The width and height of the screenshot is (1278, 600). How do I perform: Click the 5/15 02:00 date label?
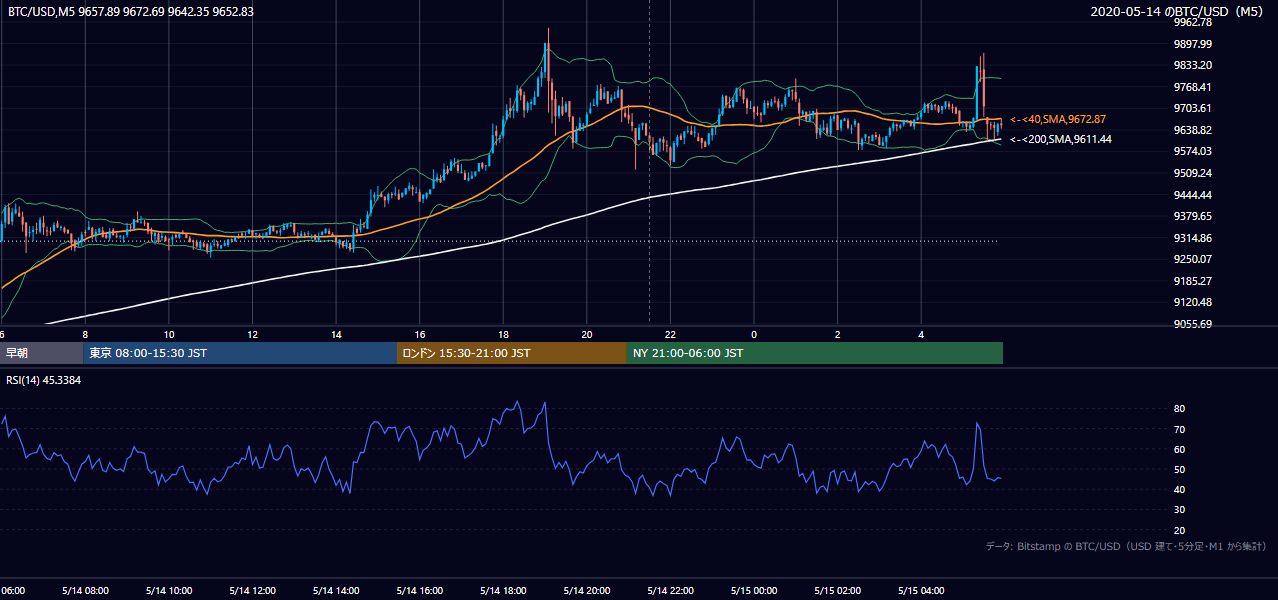tap(838, 591)
